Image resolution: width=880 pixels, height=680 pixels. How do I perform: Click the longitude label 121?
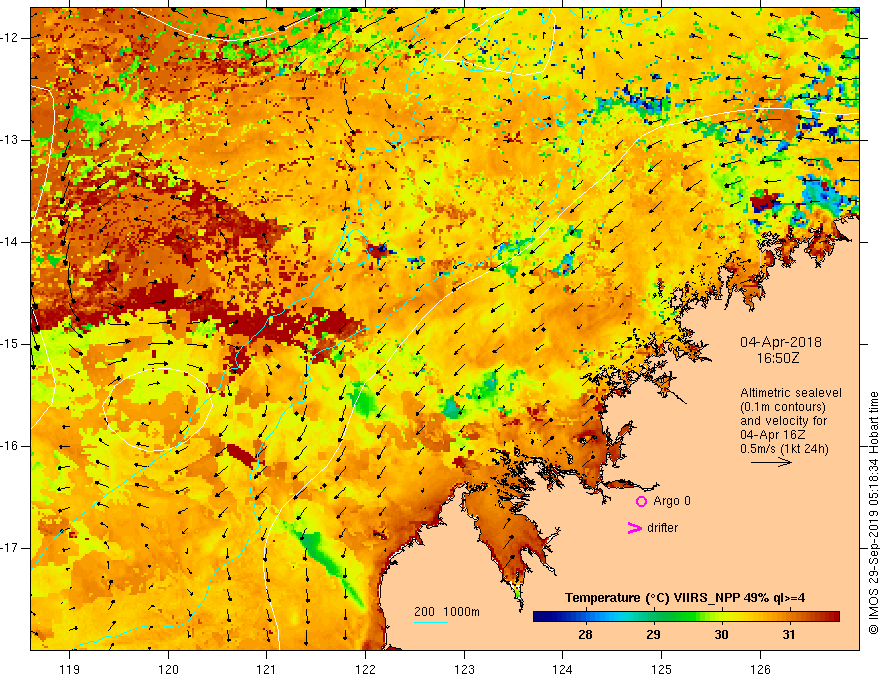click(x=267, y=669)
